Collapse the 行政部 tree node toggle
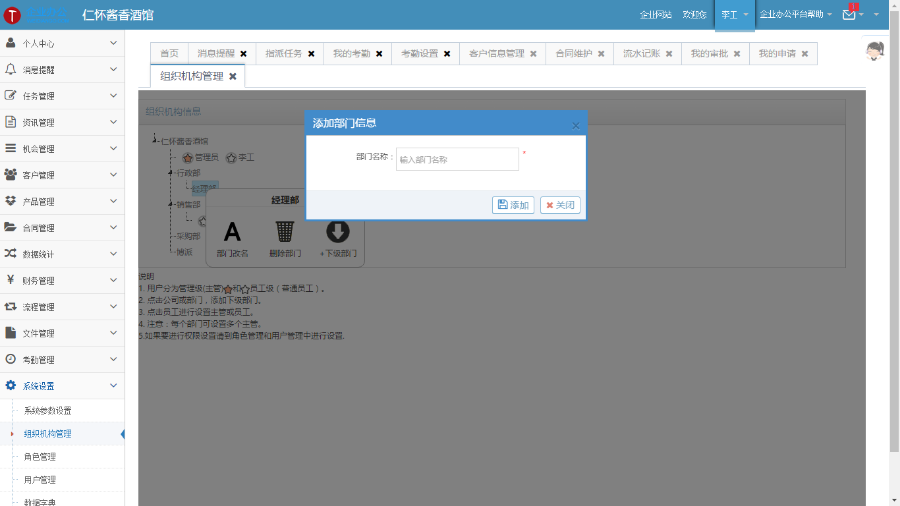Image resolution: width=900 pixels, height=506 pixels. pos(170,173)
